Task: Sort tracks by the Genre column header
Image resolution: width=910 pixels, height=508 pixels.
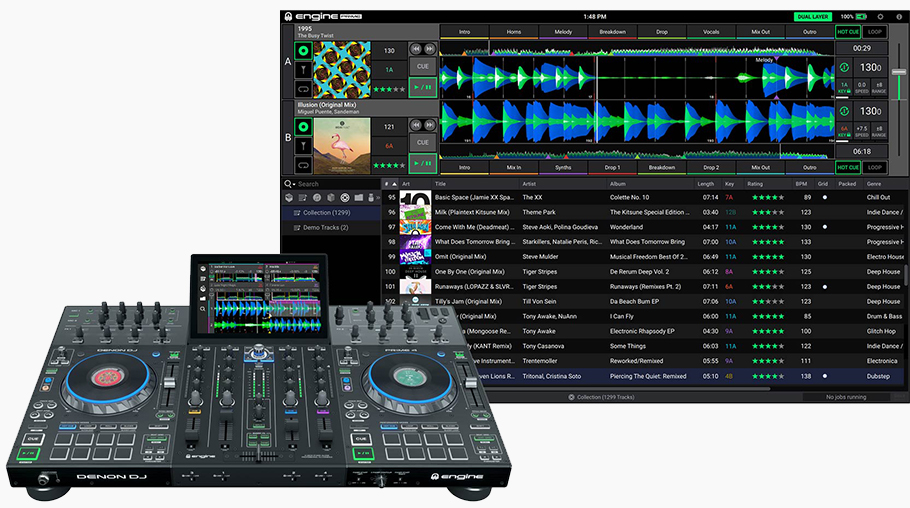Action: 874,184
